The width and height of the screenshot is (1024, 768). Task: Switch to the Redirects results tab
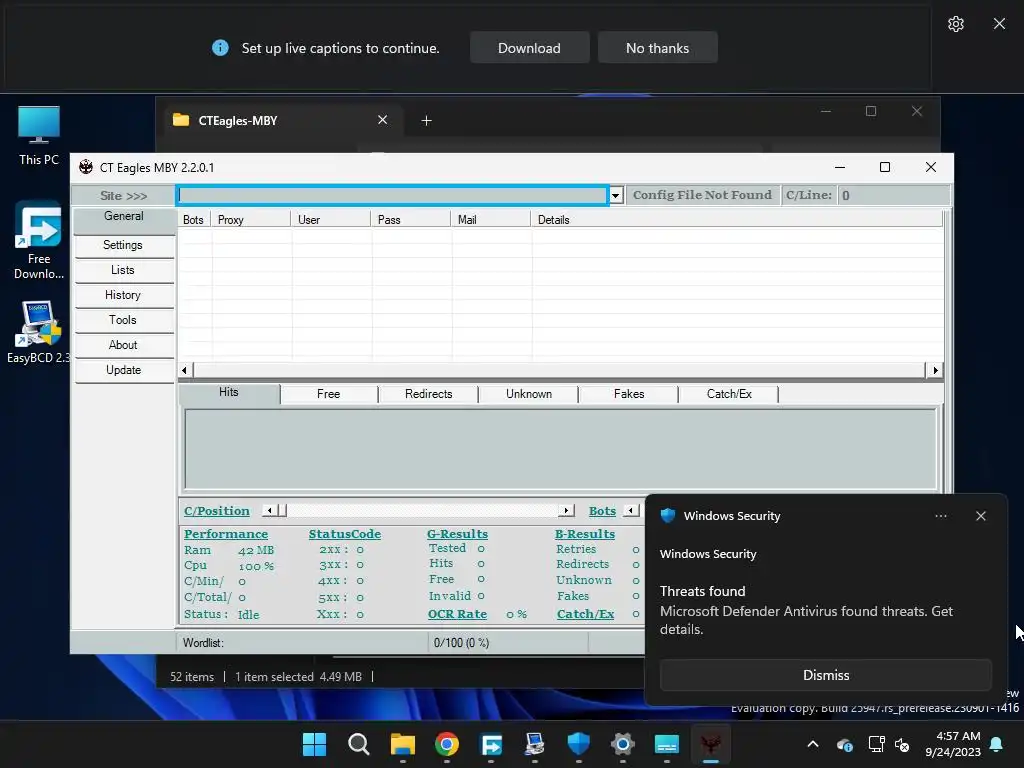[429, 394]
